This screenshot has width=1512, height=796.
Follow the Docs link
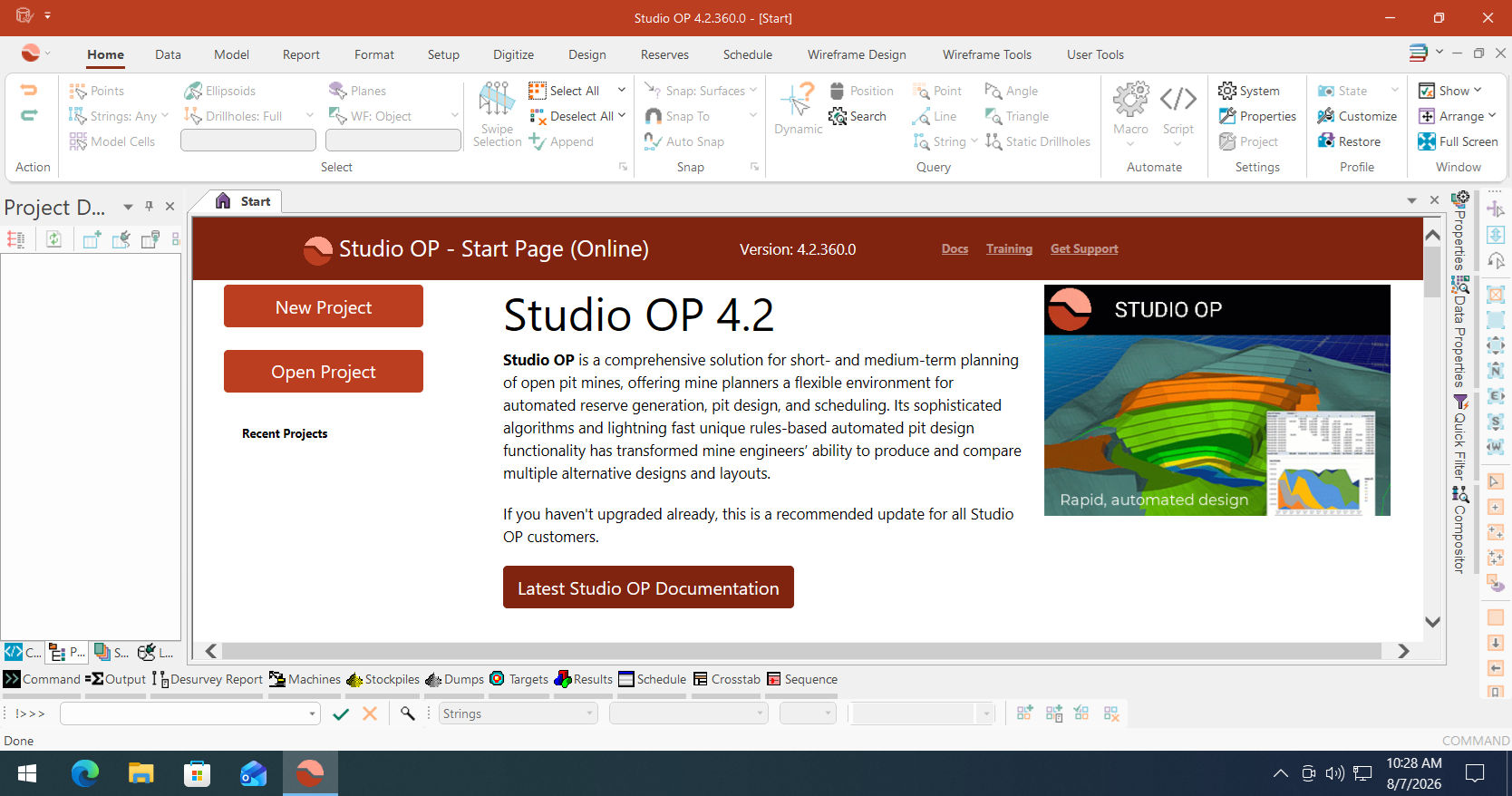click(x=955, y=249)
